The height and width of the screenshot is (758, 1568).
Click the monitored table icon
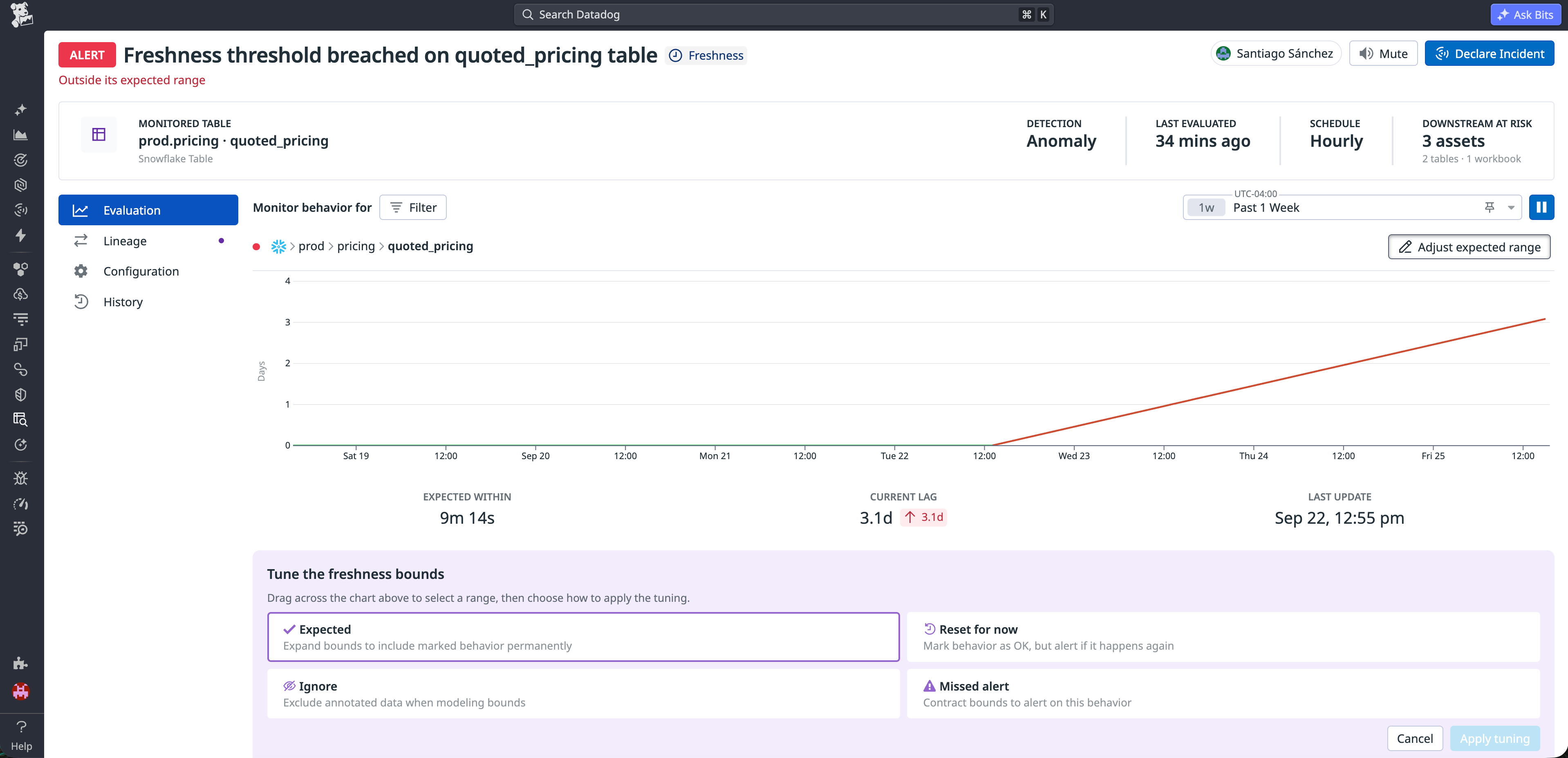[x=99, y=135]
